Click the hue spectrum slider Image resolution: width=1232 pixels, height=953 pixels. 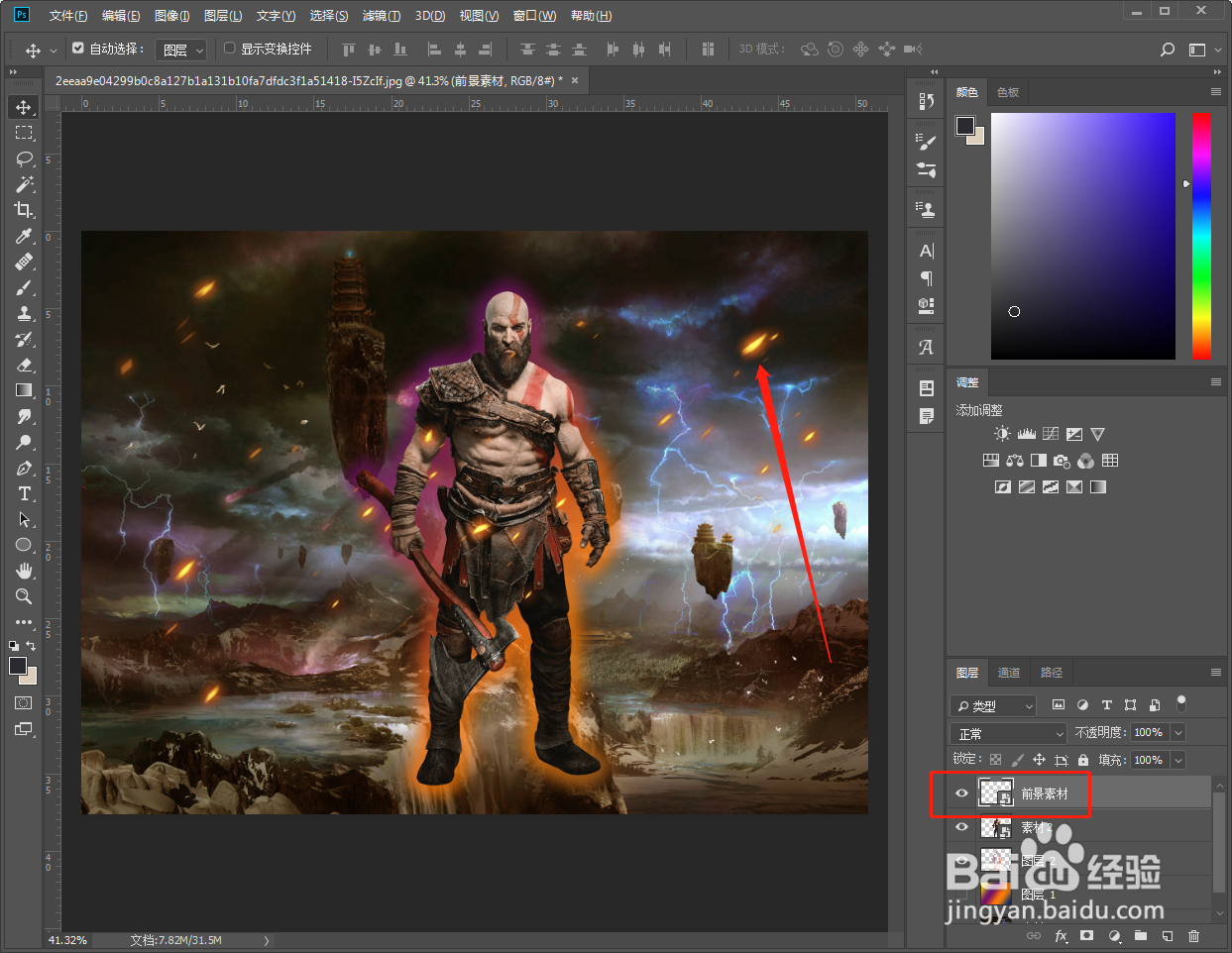1201,236
